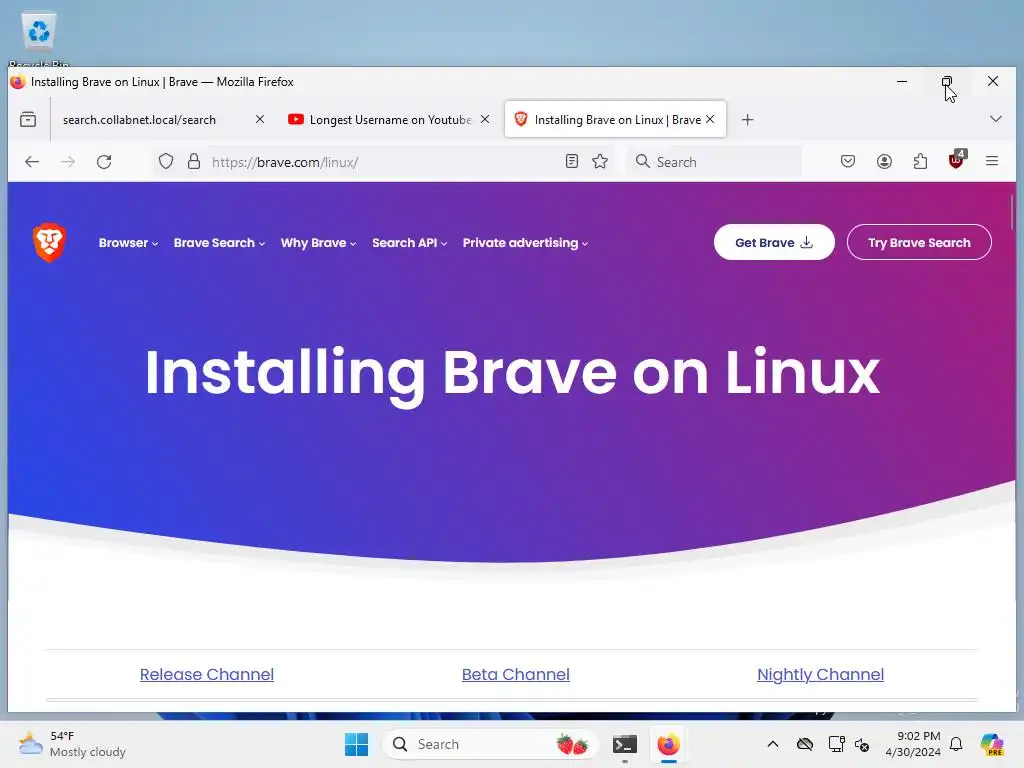Open the notifications bell icon
1024x768 pixels.
click(x=956, y=744)
